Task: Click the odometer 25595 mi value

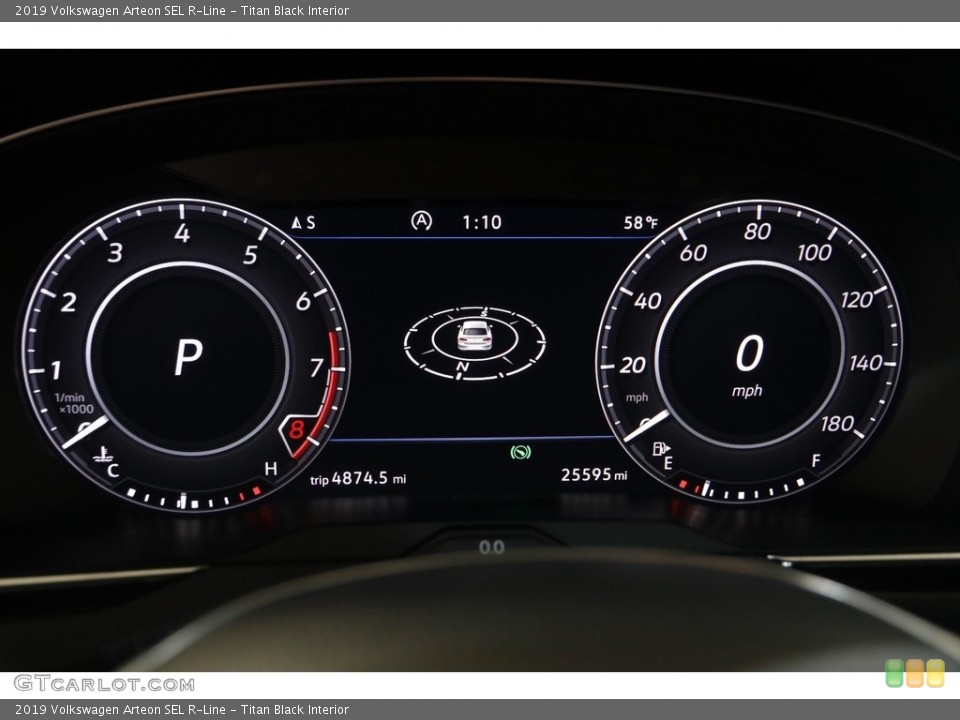Action: coord(594,474)
